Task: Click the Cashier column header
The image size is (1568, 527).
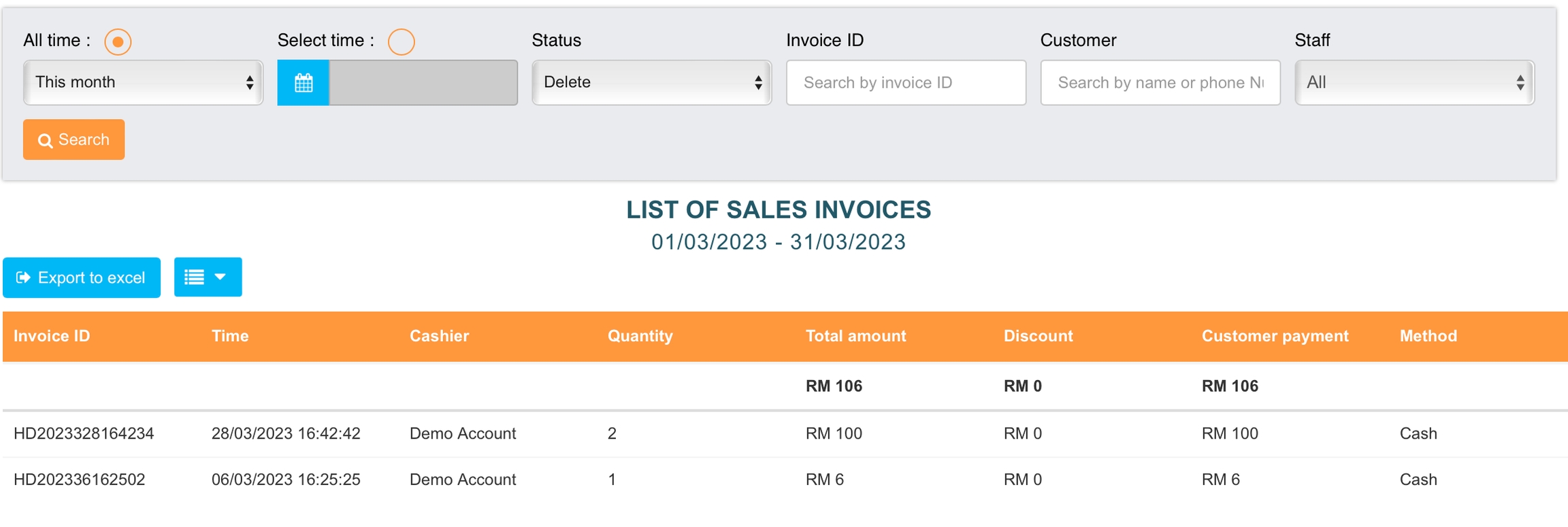Action: [439, 336]
